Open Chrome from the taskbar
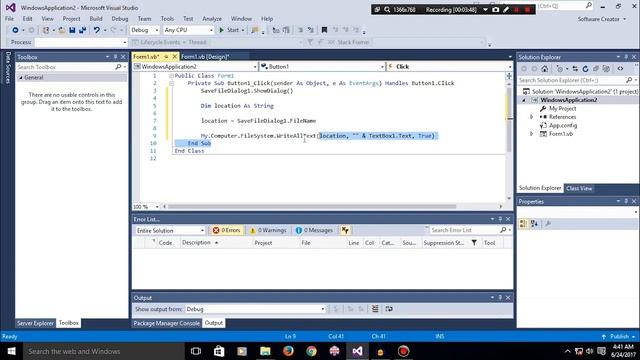This screenshot has height=360, width=640. point(311,351)
